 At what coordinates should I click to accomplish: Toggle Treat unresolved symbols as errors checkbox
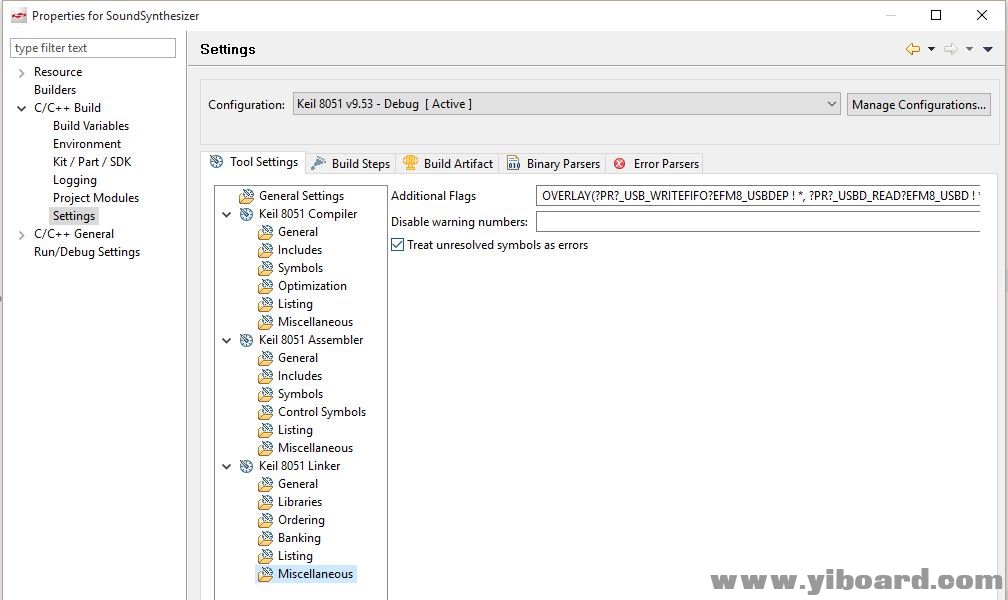tap(397, 245)
